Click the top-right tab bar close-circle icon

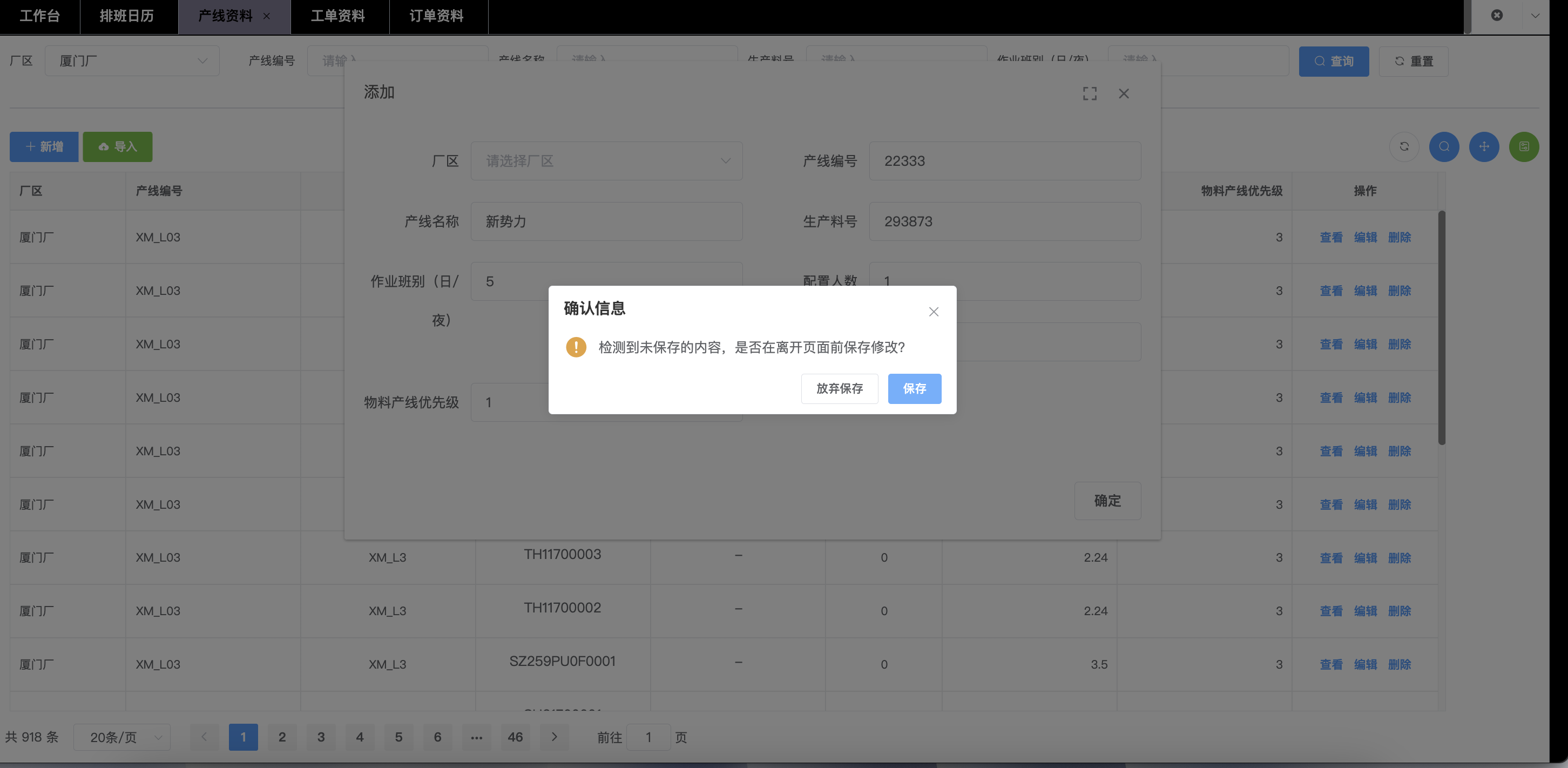(x=1497, y=15)
